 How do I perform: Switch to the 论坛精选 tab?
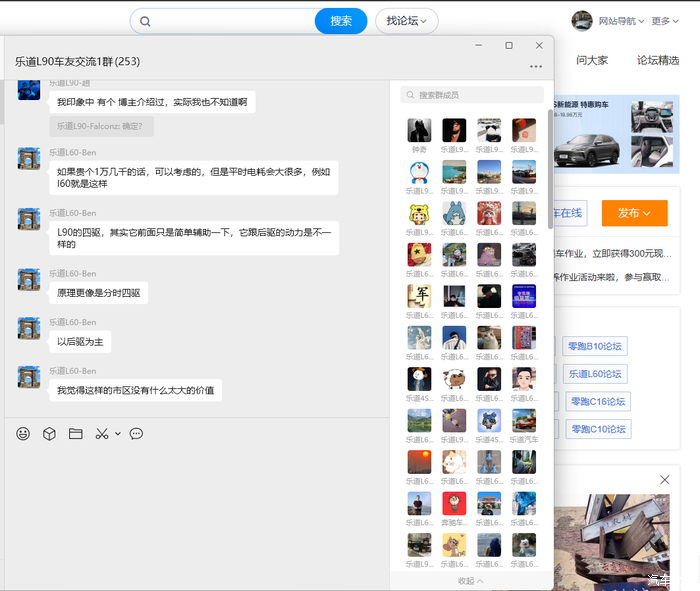coord(657,60)
